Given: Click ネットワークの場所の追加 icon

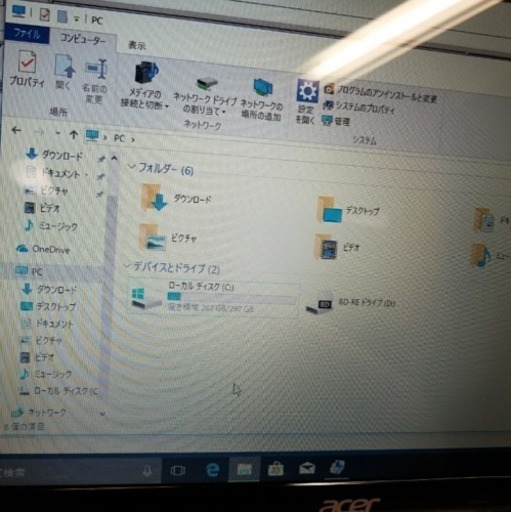Looking at the screenshot, I should coord(262,99).
